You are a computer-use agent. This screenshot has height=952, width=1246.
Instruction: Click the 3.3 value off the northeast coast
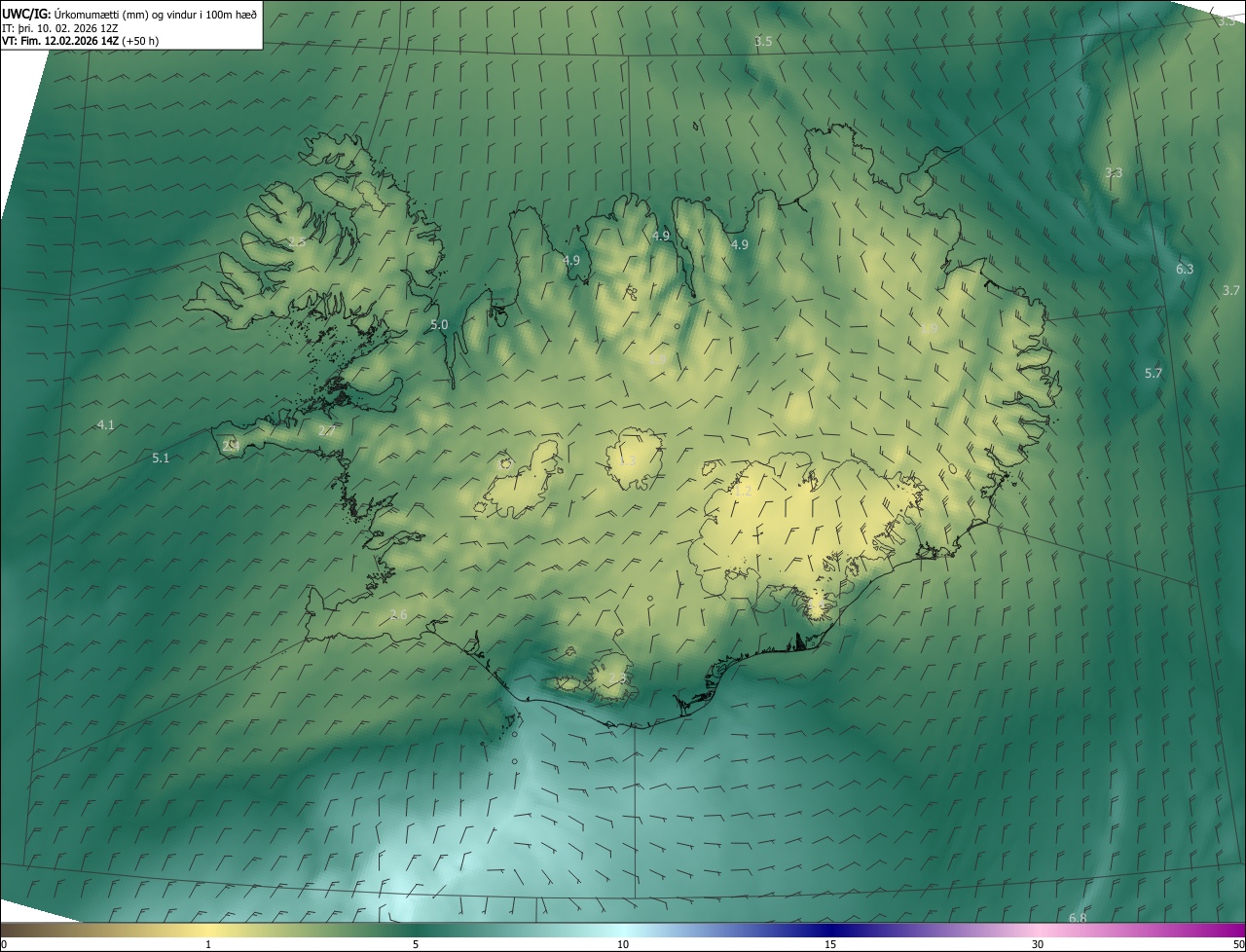coord(1113,172)
